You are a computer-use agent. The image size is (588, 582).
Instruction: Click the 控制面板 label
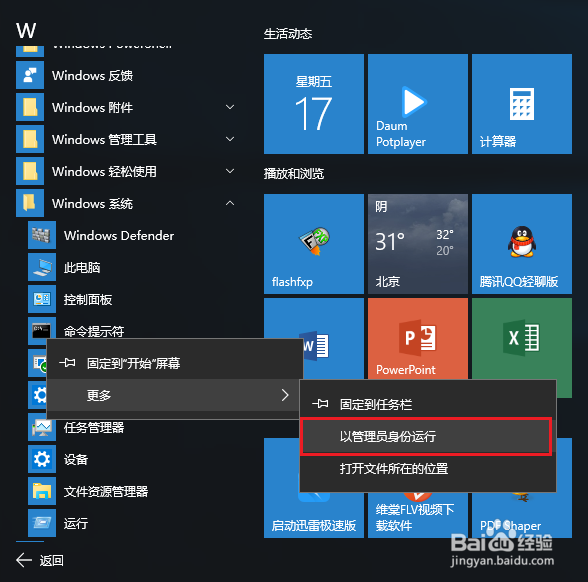pyautogui.click(x=88, y=300)
